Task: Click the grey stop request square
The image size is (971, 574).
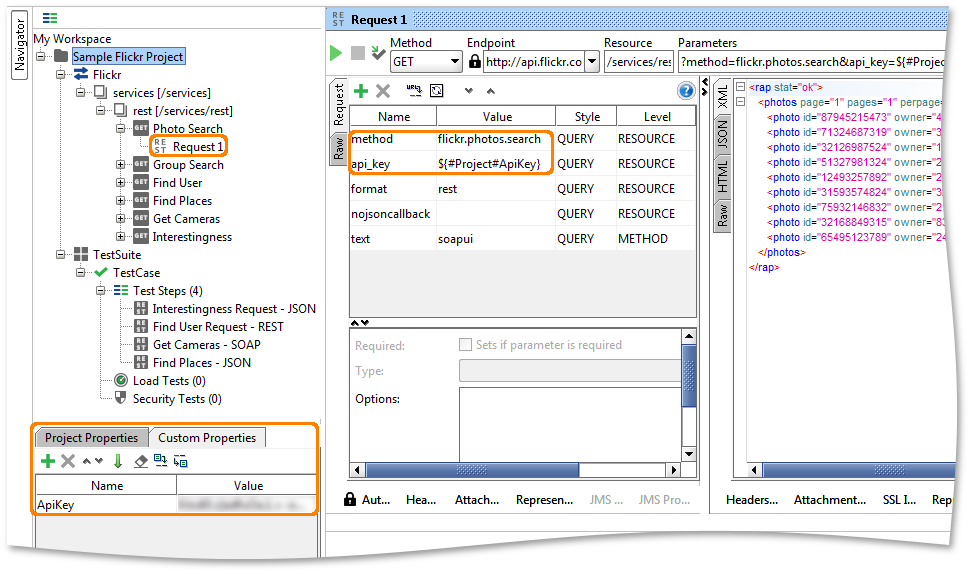Action: point(357,53)
